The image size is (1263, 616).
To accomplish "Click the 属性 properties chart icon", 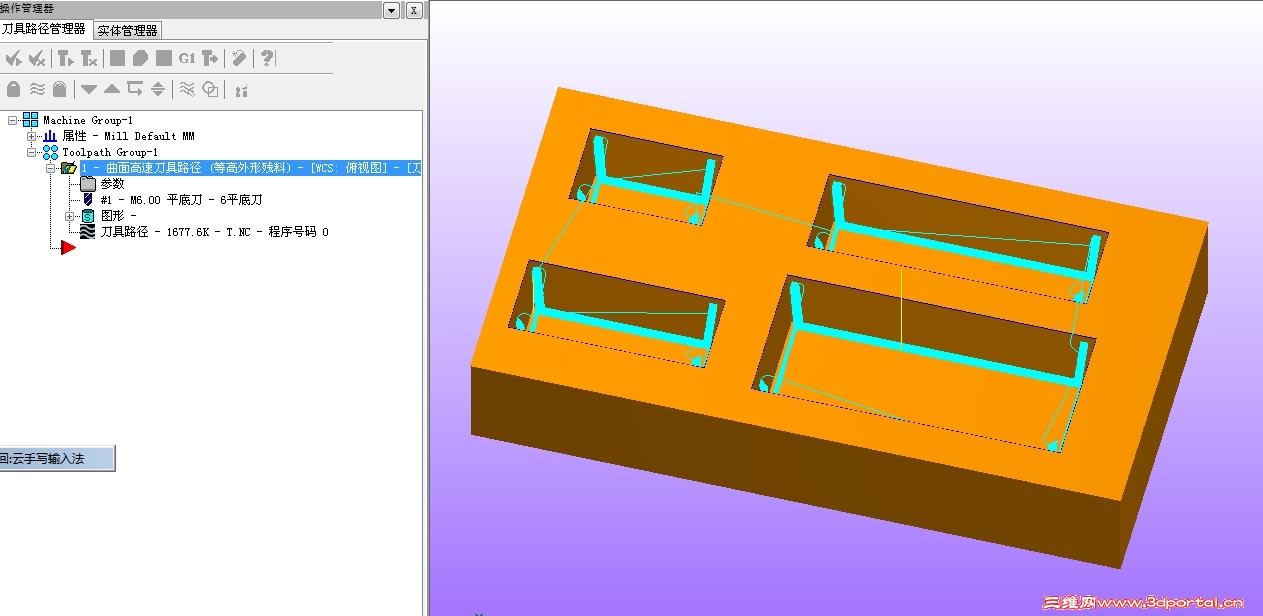I will 50,136.
